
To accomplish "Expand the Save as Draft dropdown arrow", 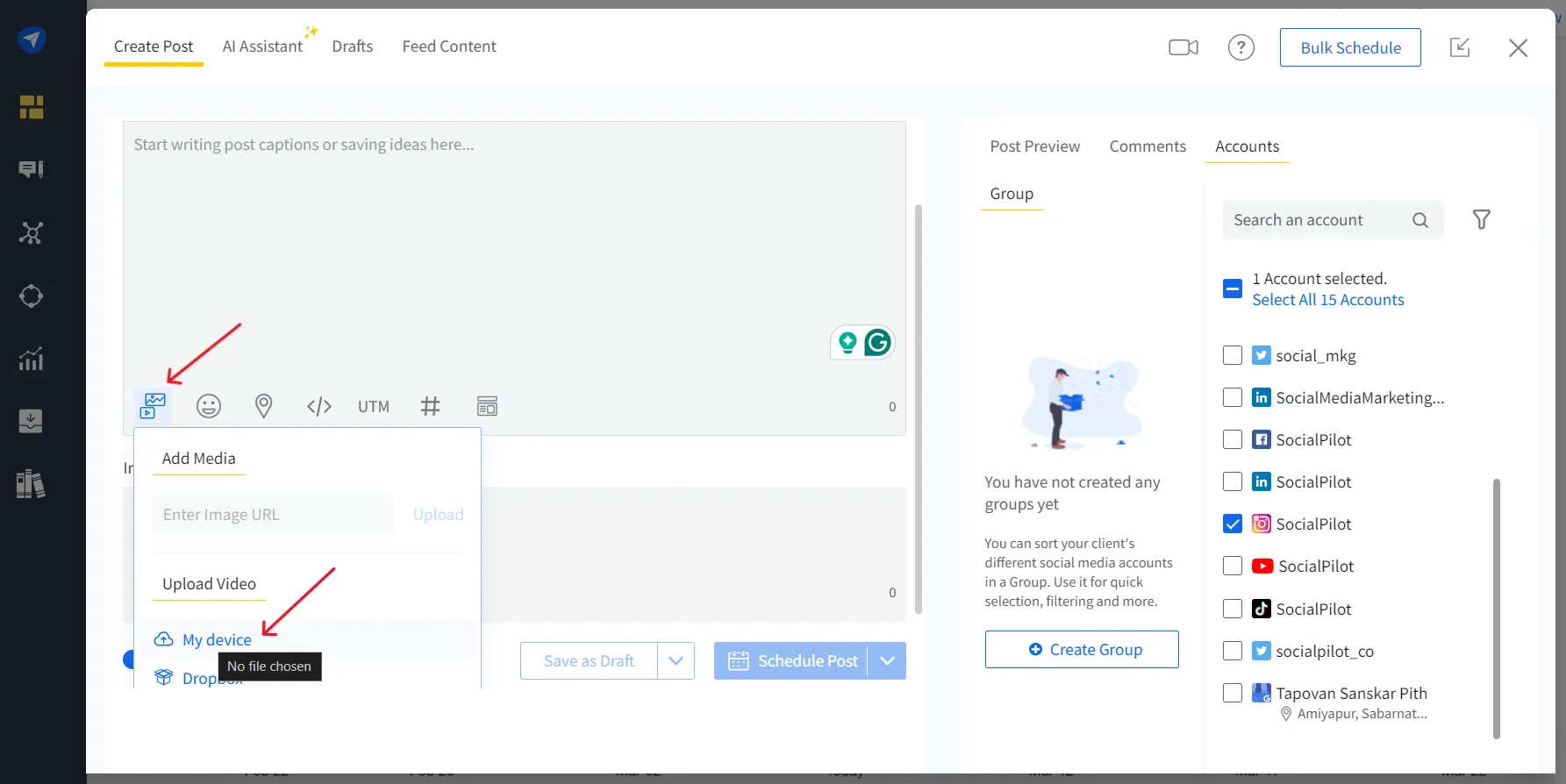I will (x=676, y=661).
